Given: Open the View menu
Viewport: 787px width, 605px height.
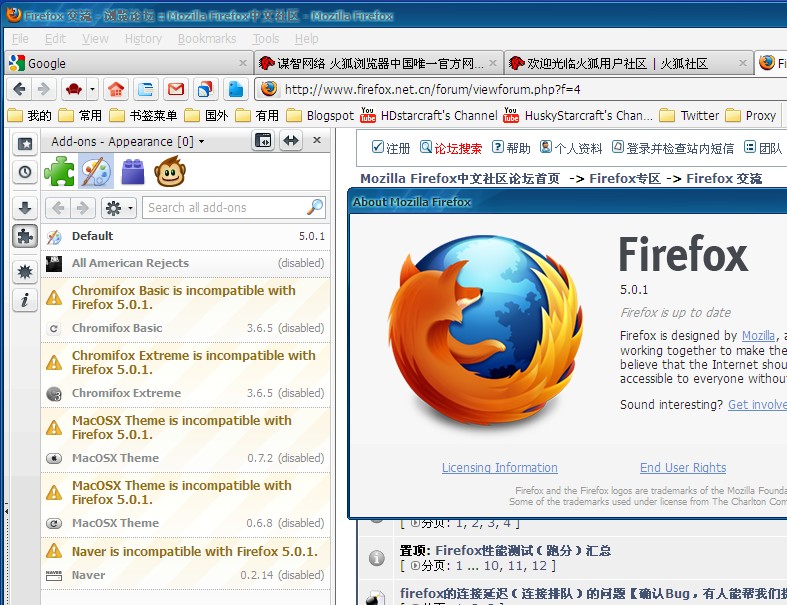Looking at the screenshot, I should point(95,39).
